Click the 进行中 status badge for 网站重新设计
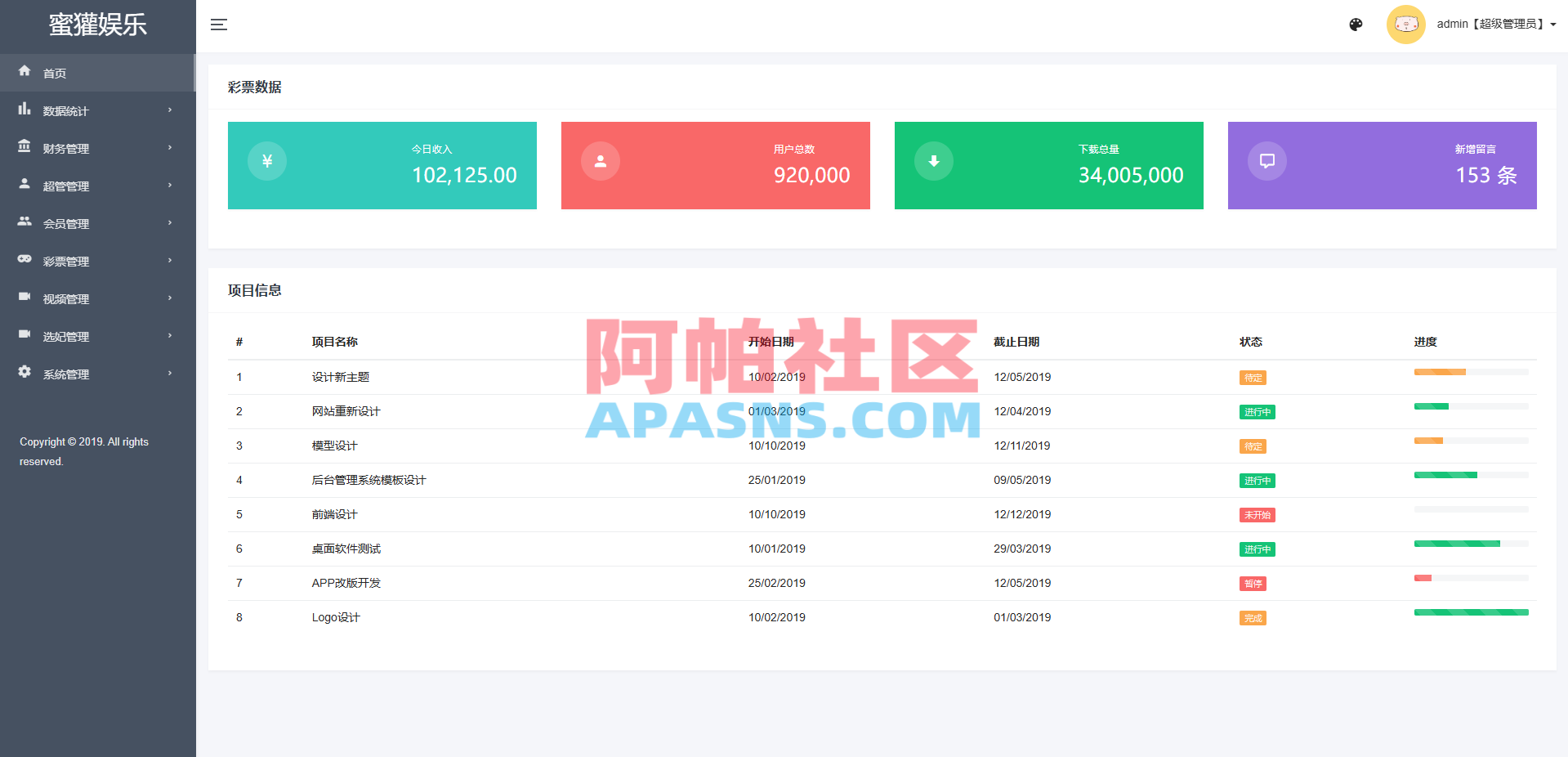 click(1257, 412)
